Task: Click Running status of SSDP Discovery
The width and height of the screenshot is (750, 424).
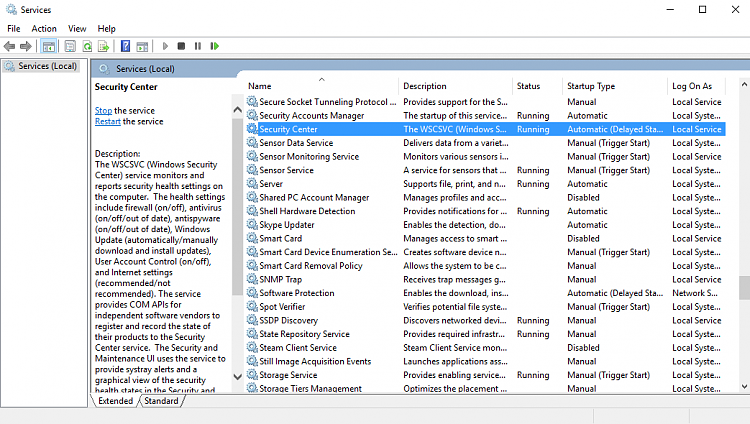Action: (533, 320)
